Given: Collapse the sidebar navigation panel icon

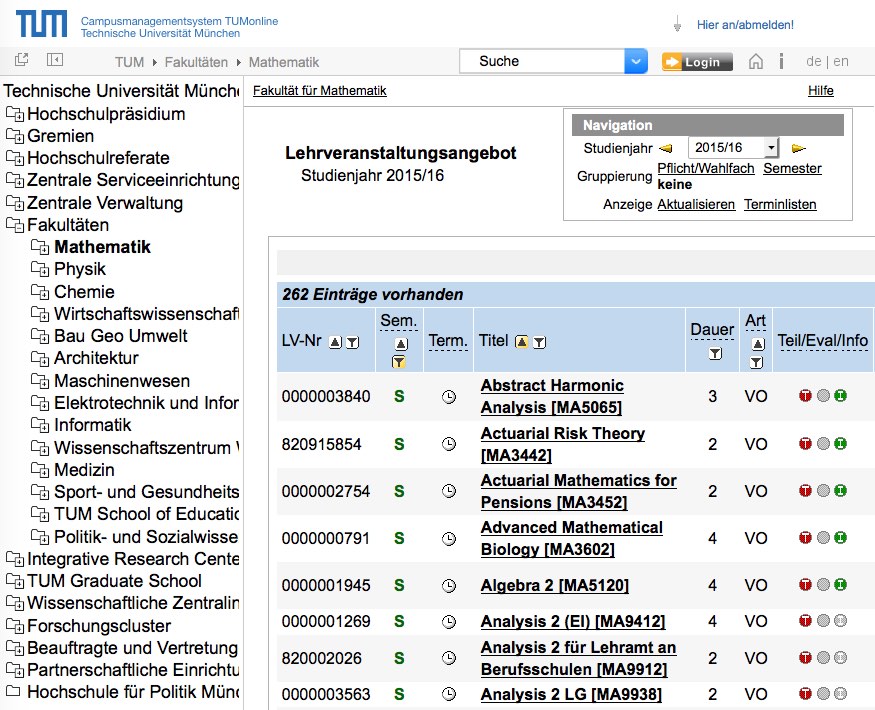Looking at the screenshot, I should click(x=54, y=61).
